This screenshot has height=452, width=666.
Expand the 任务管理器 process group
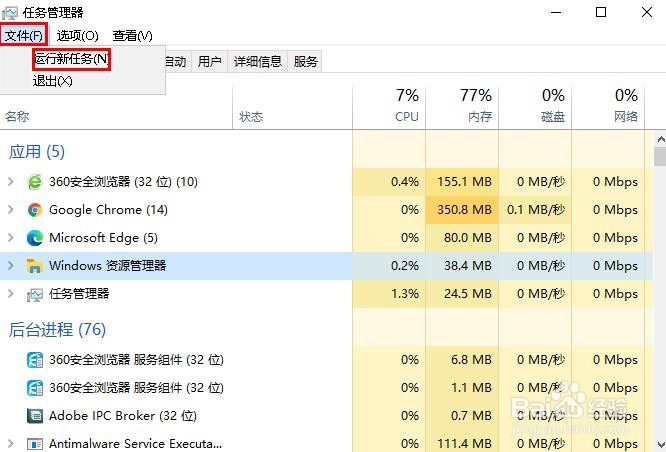click(x=11, y=294)
